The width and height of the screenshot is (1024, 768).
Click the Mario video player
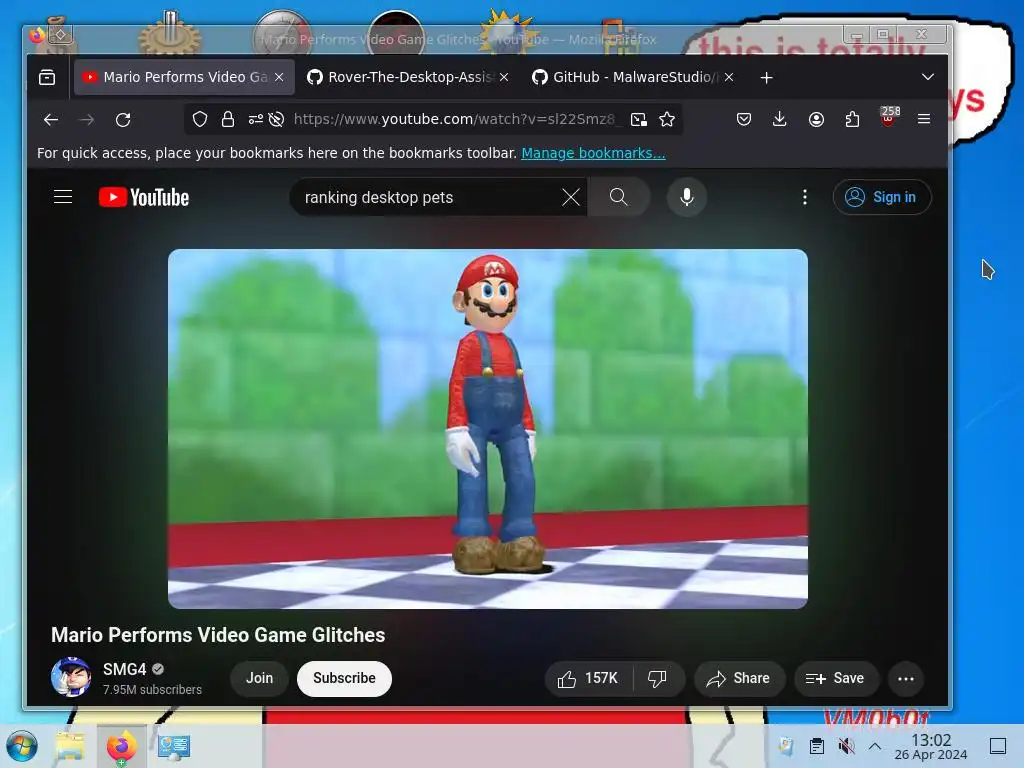pyautogui.click(x=488, y=428)
